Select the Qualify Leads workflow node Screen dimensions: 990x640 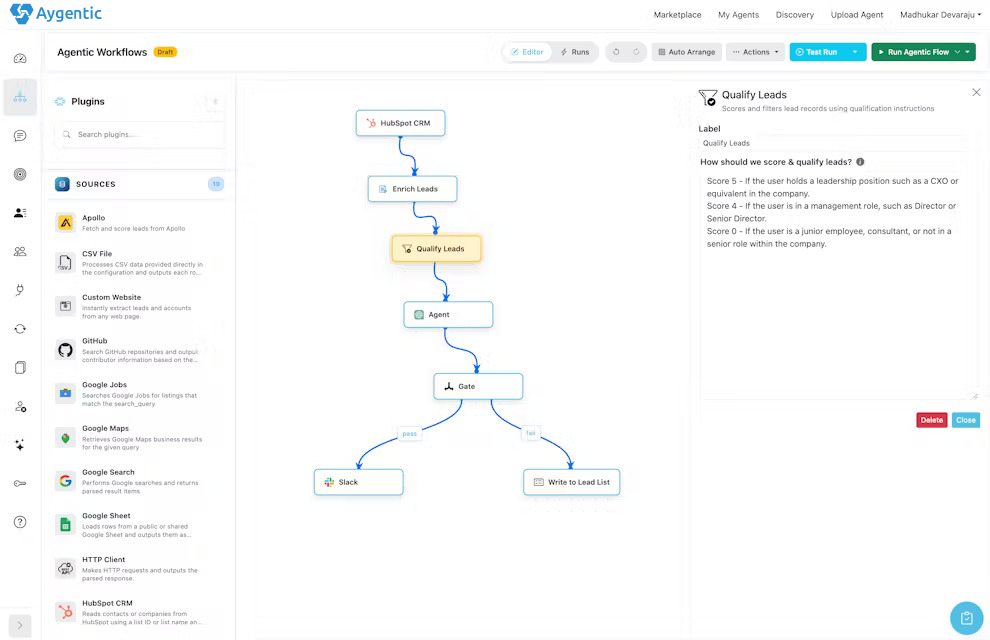point(436,249)
